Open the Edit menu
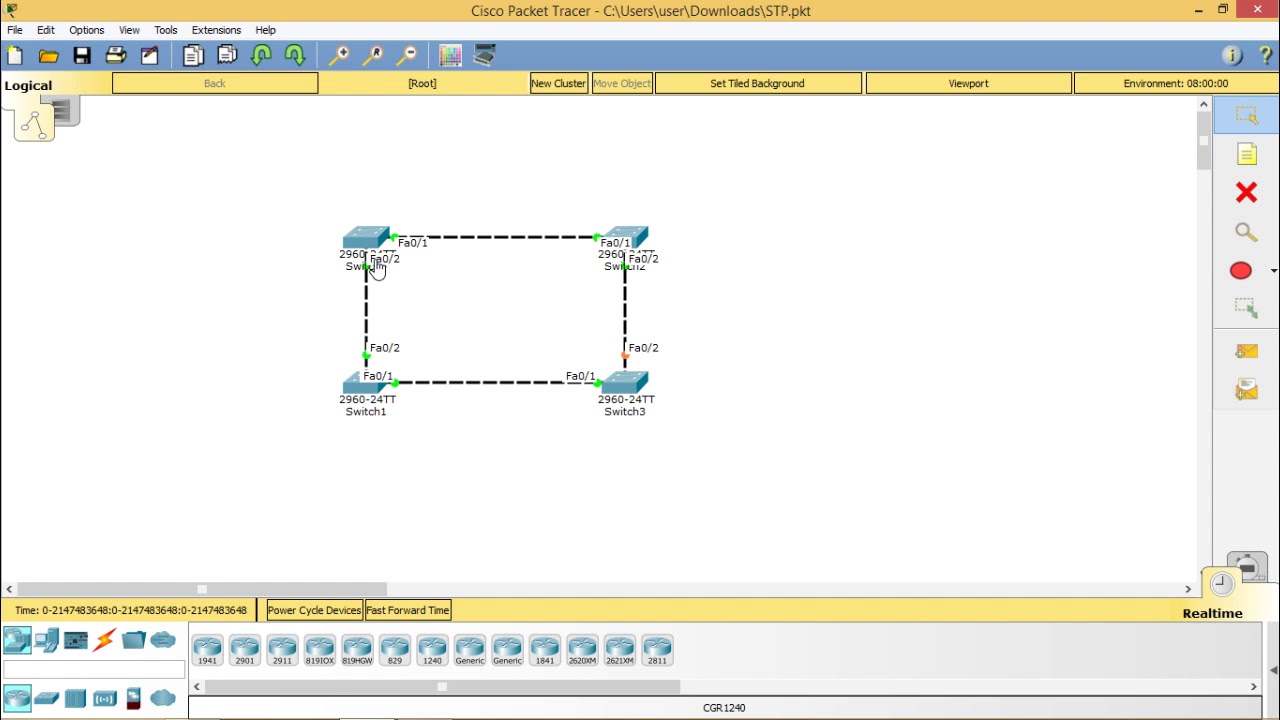Image resolution: width=1280 pixels, height=720 pixels. [x=46, y=30]
